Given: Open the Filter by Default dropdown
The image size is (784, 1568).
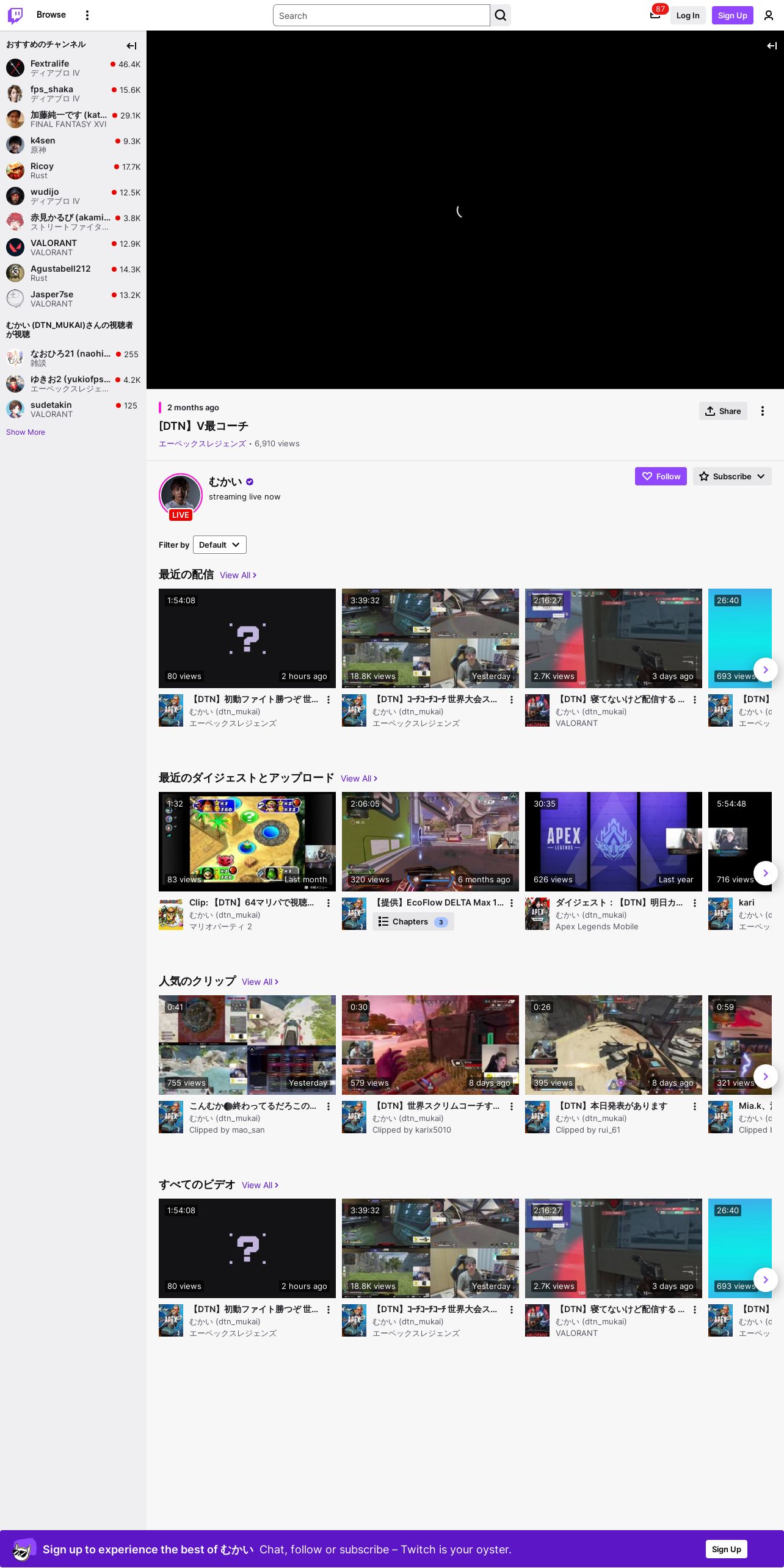Looking at the screenshot, I should [x=220, y=545].
